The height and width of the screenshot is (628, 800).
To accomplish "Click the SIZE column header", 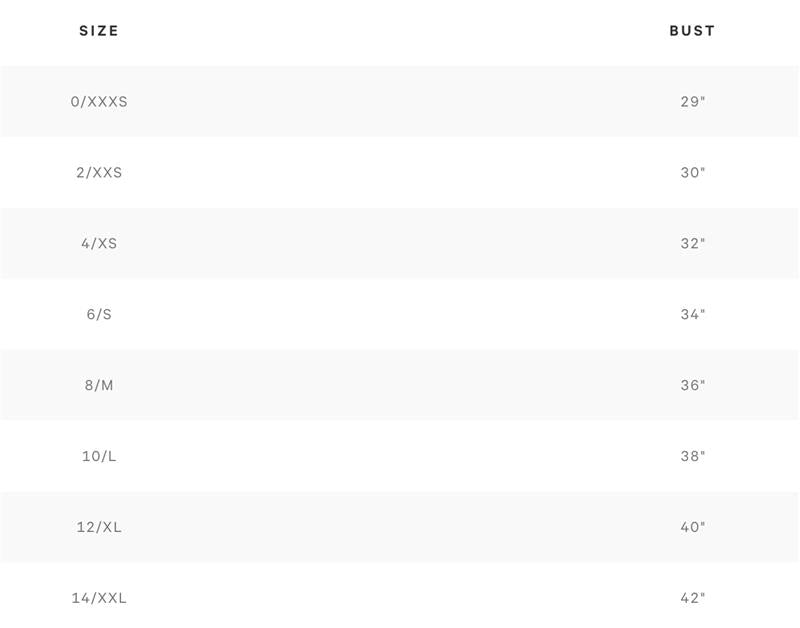I will [x=99, y=31].
